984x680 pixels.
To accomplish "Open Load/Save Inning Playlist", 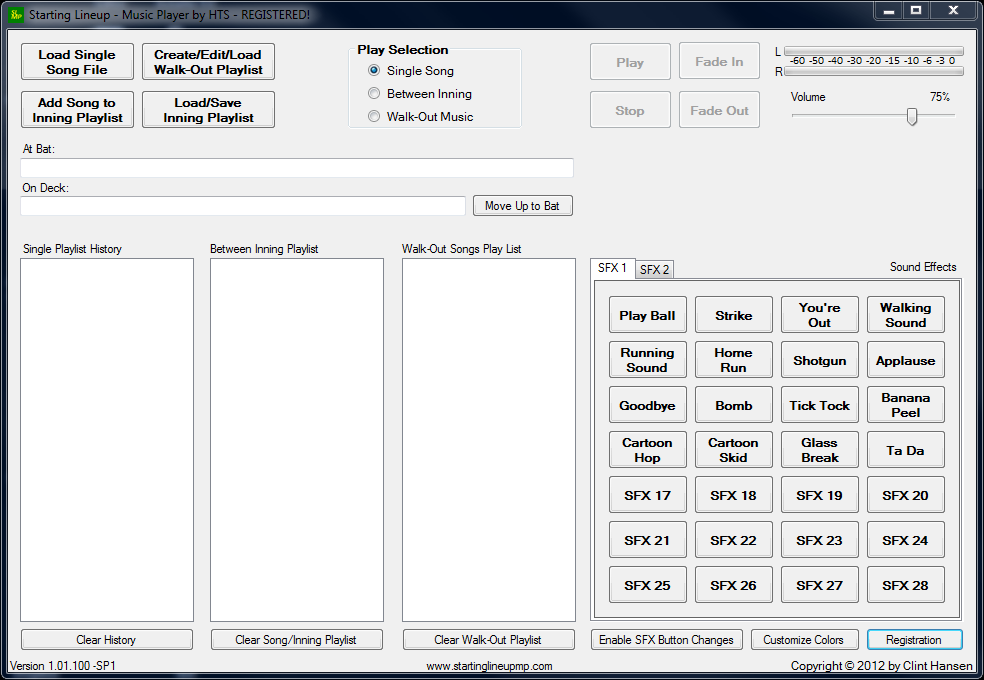I will [x=208, y=110].
